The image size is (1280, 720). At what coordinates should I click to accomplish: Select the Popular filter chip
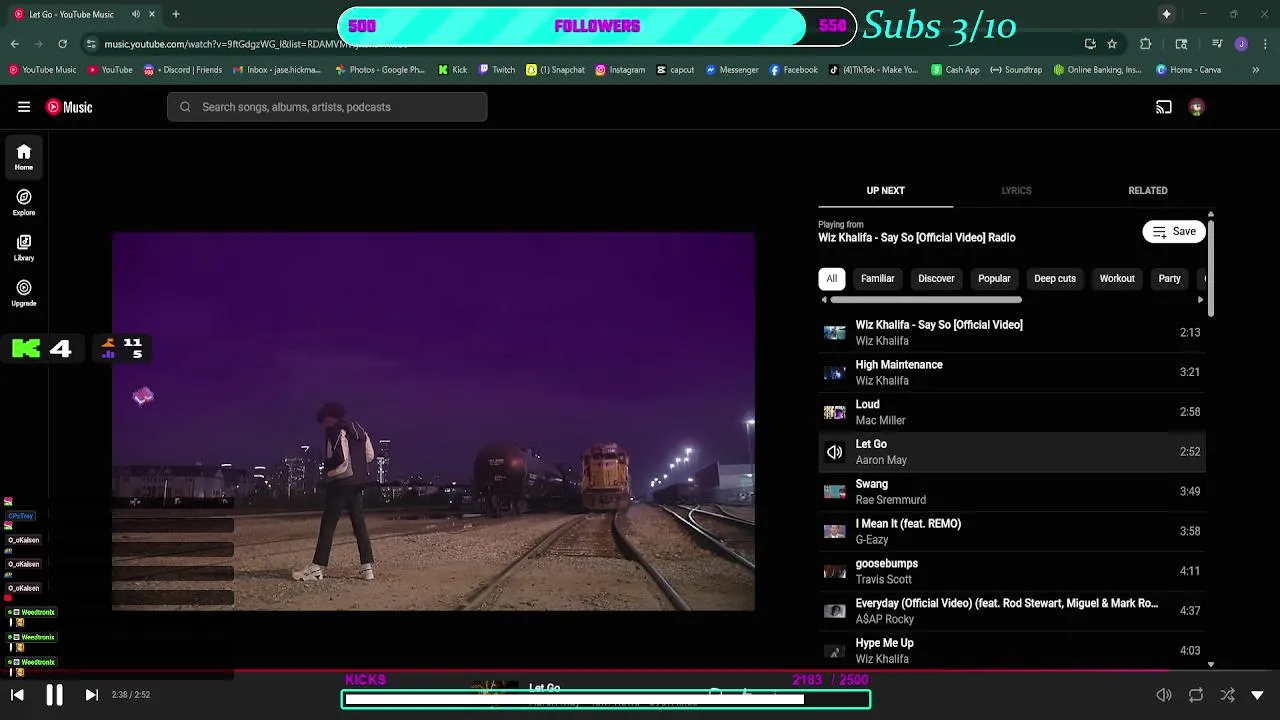994,278
